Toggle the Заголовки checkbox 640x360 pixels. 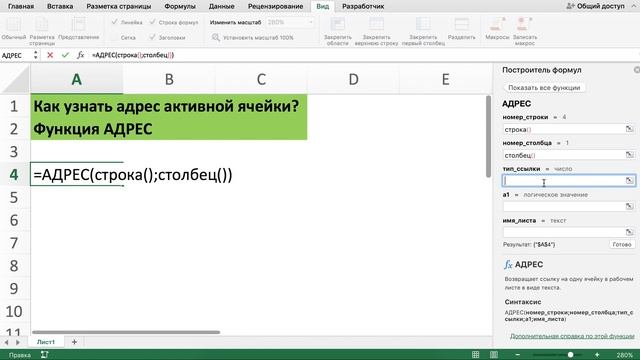pos(152,37)
